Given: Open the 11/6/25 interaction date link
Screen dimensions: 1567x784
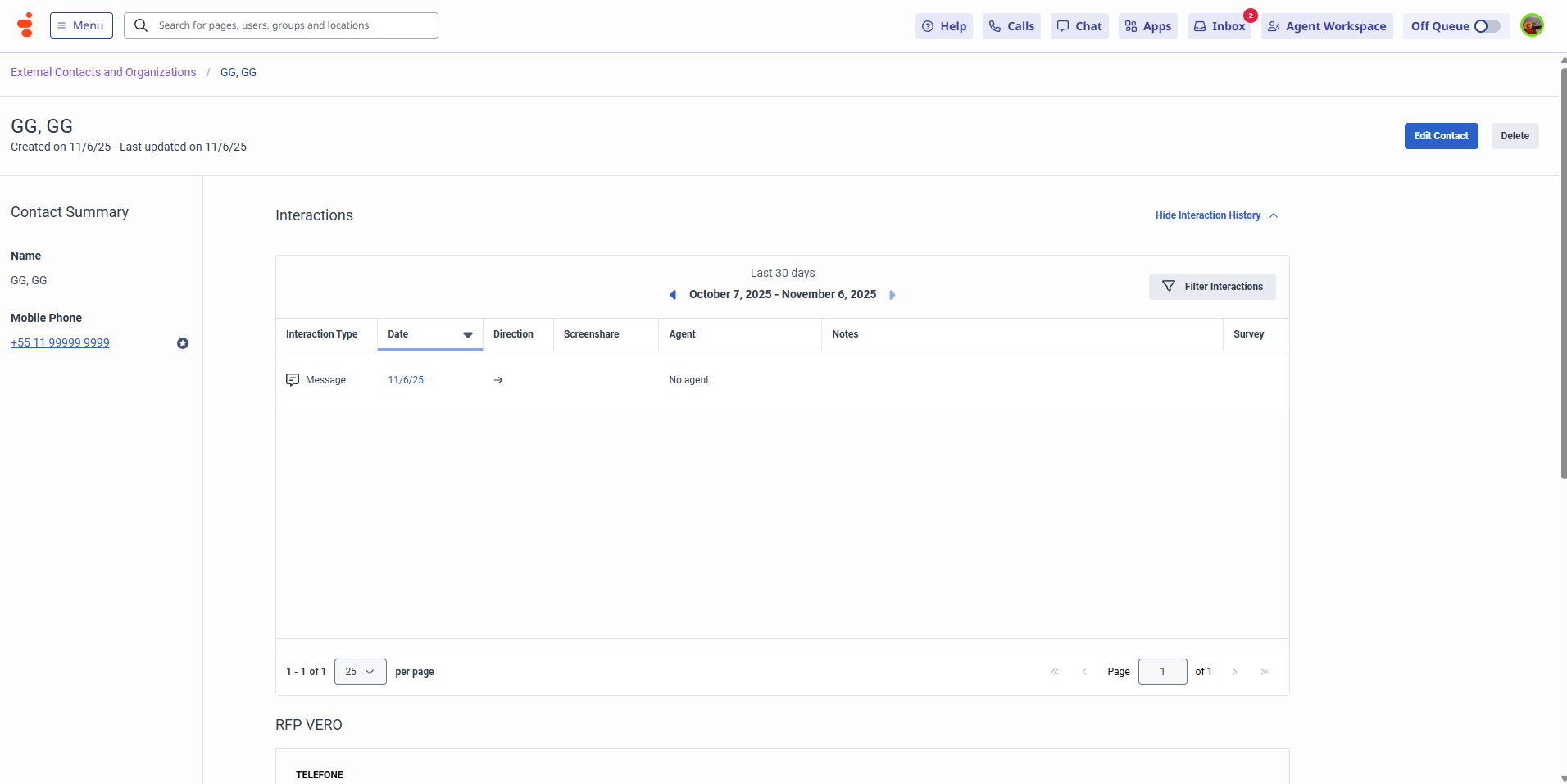Looking at the screenshot, I should pos(406,380).
